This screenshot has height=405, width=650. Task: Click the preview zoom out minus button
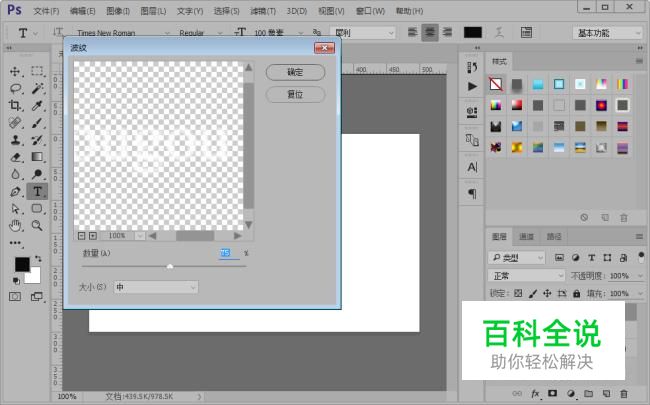pyautogui.click(x=82, y=236)
